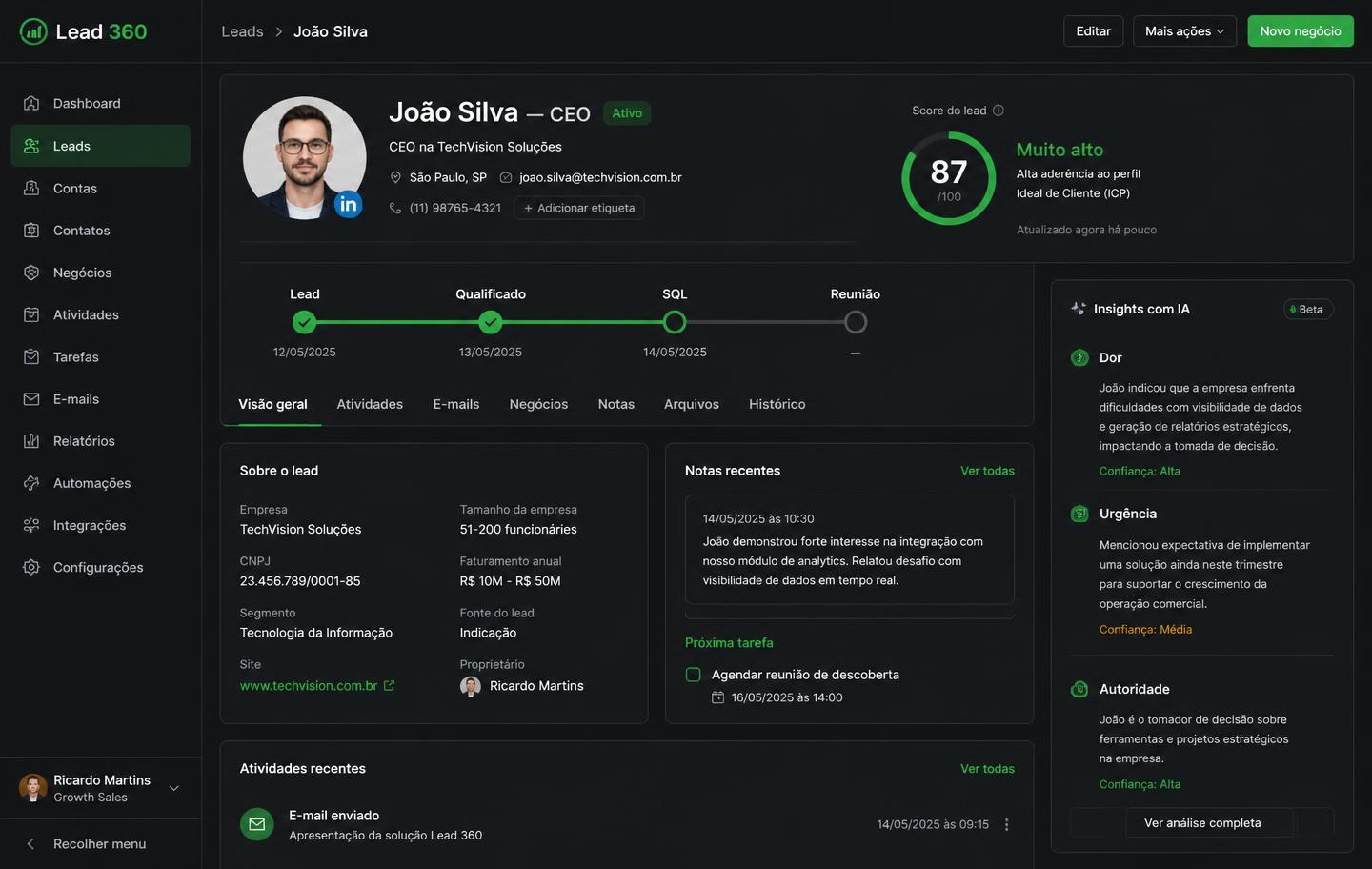1372x869 pixels.
Task: Open Tarefas in the sidebar
Action: 100,356
